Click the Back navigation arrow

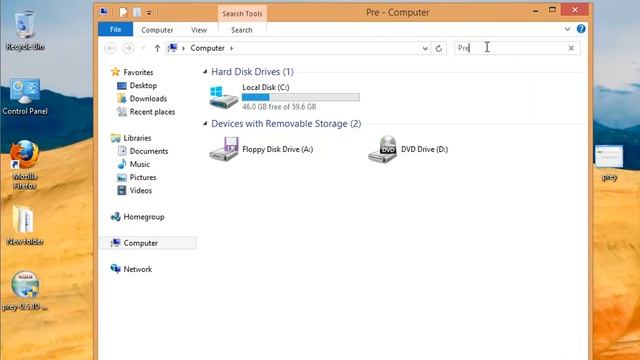(110, 48)
